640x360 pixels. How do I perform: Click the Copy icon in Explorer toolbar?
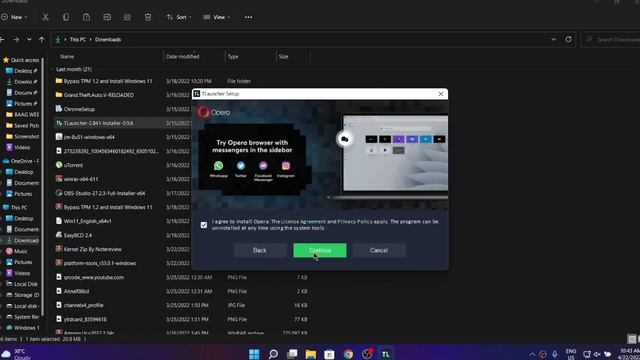point(66,17)
